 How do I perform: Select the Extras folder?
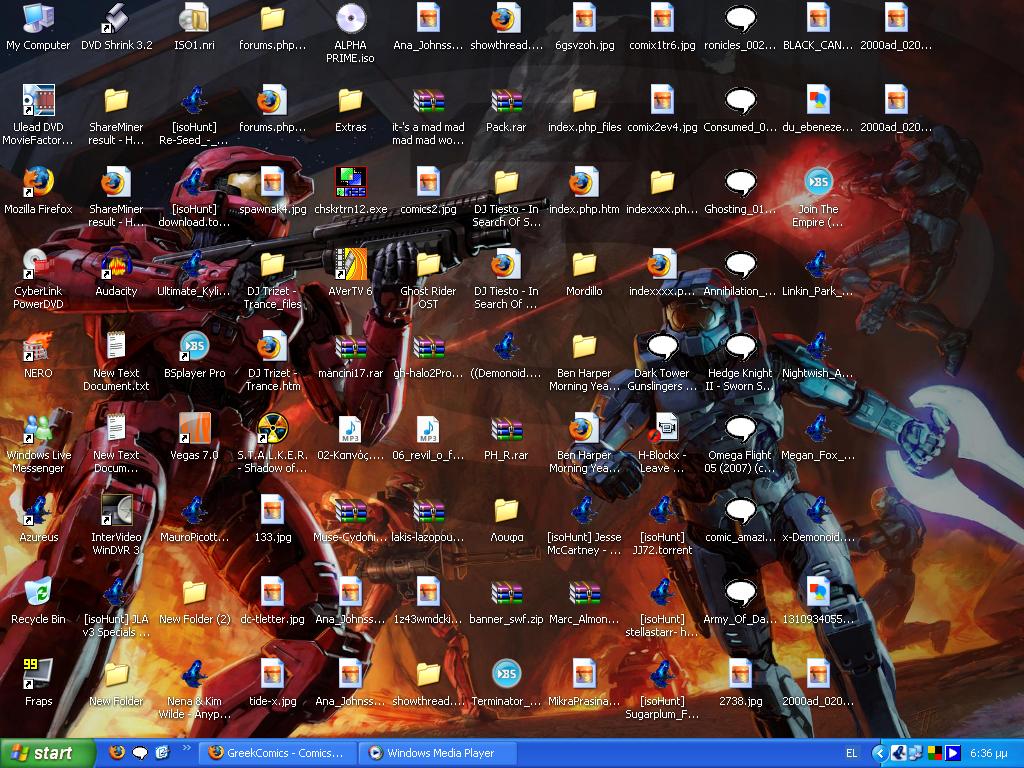(x=350, y=110)
